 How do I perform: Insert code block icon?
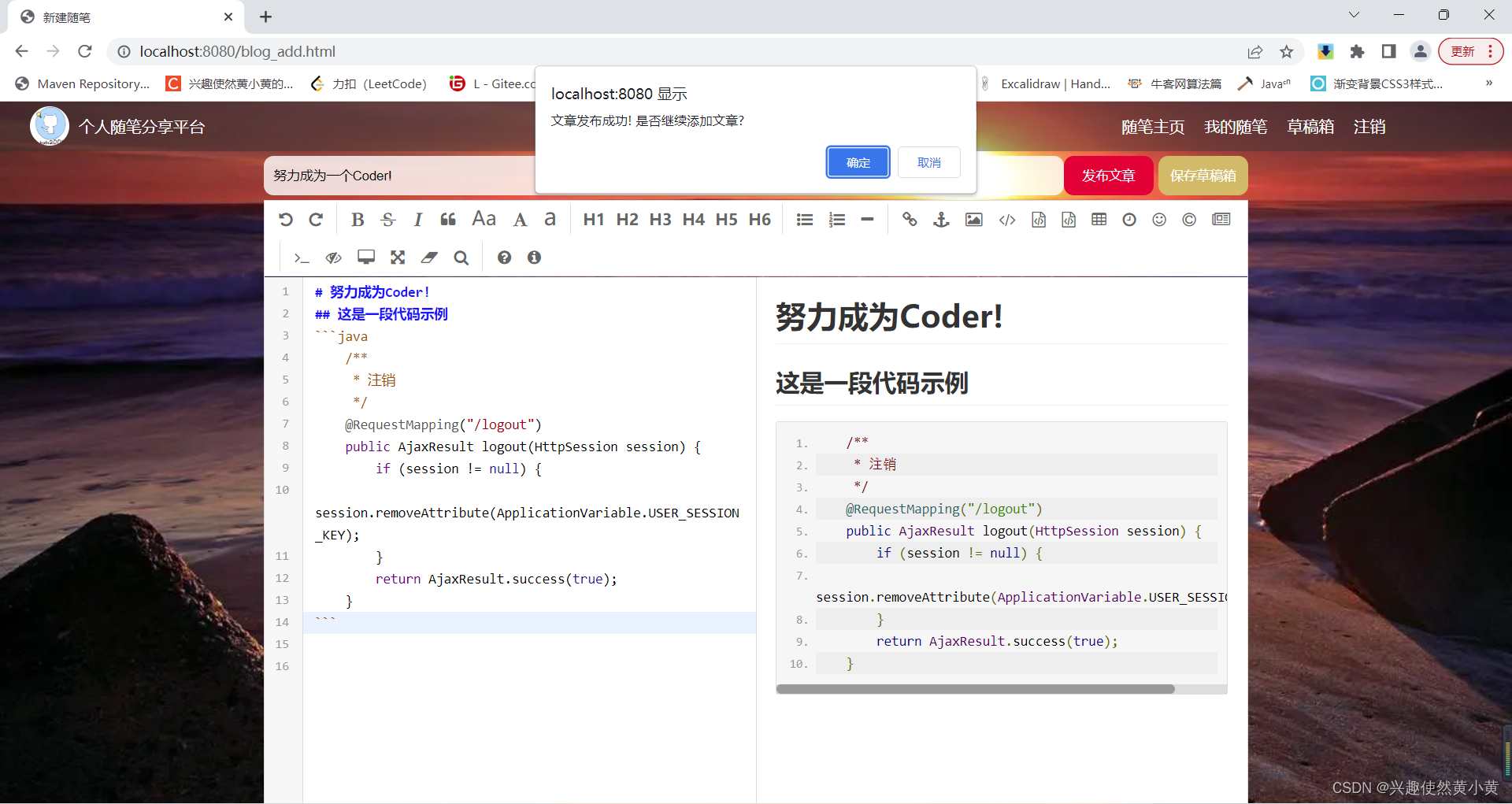pos(1069,220)
